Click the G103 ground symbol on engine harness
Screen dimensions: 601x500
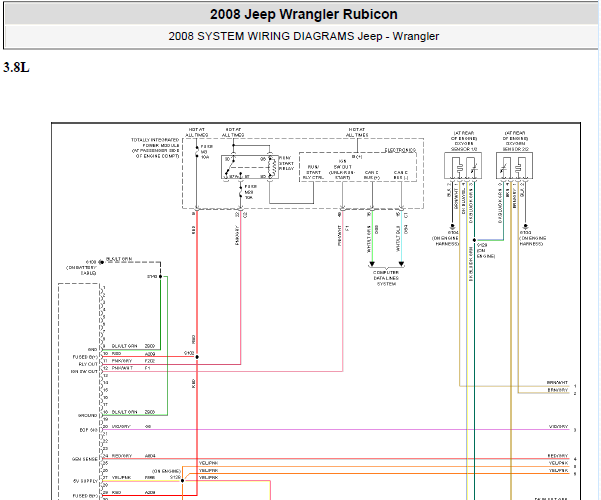525,227
